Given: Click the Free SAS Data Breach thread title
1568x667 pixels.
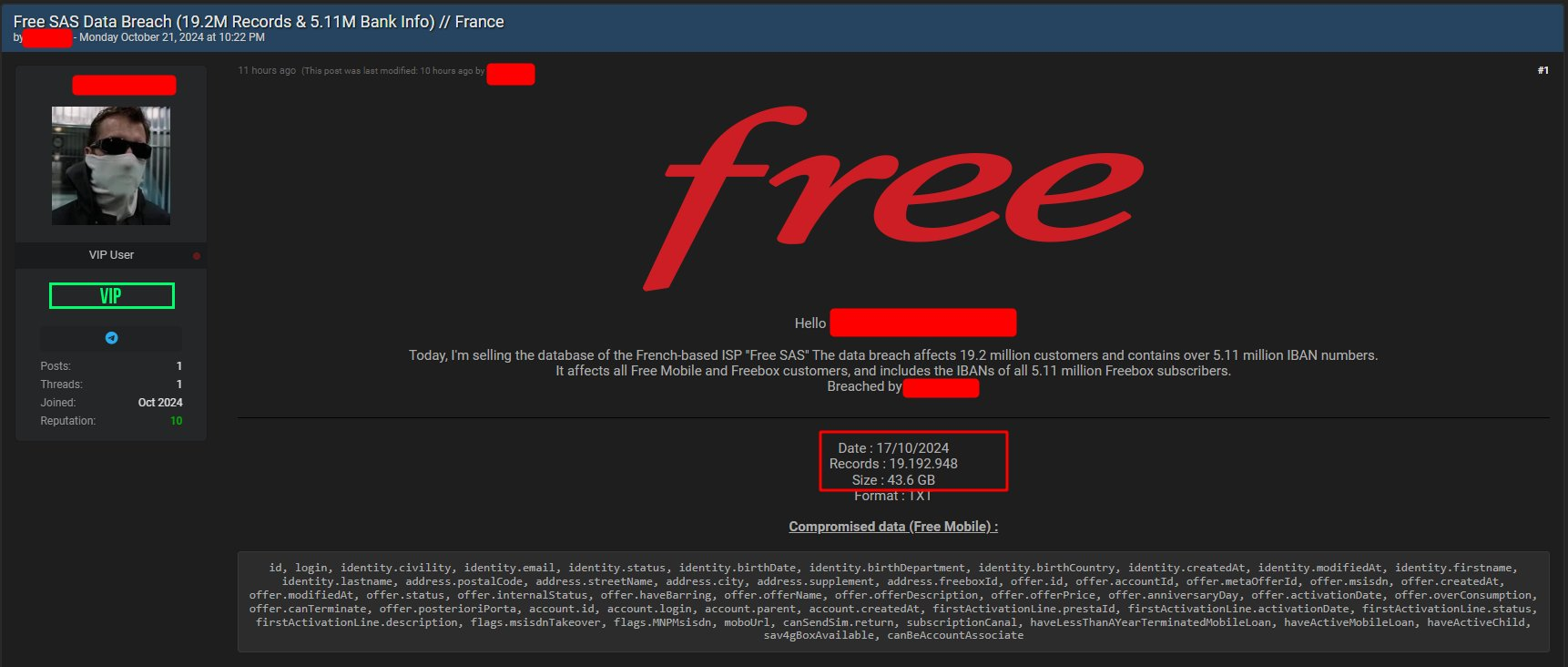Looking at the screenshot, I should click(259, 21).
